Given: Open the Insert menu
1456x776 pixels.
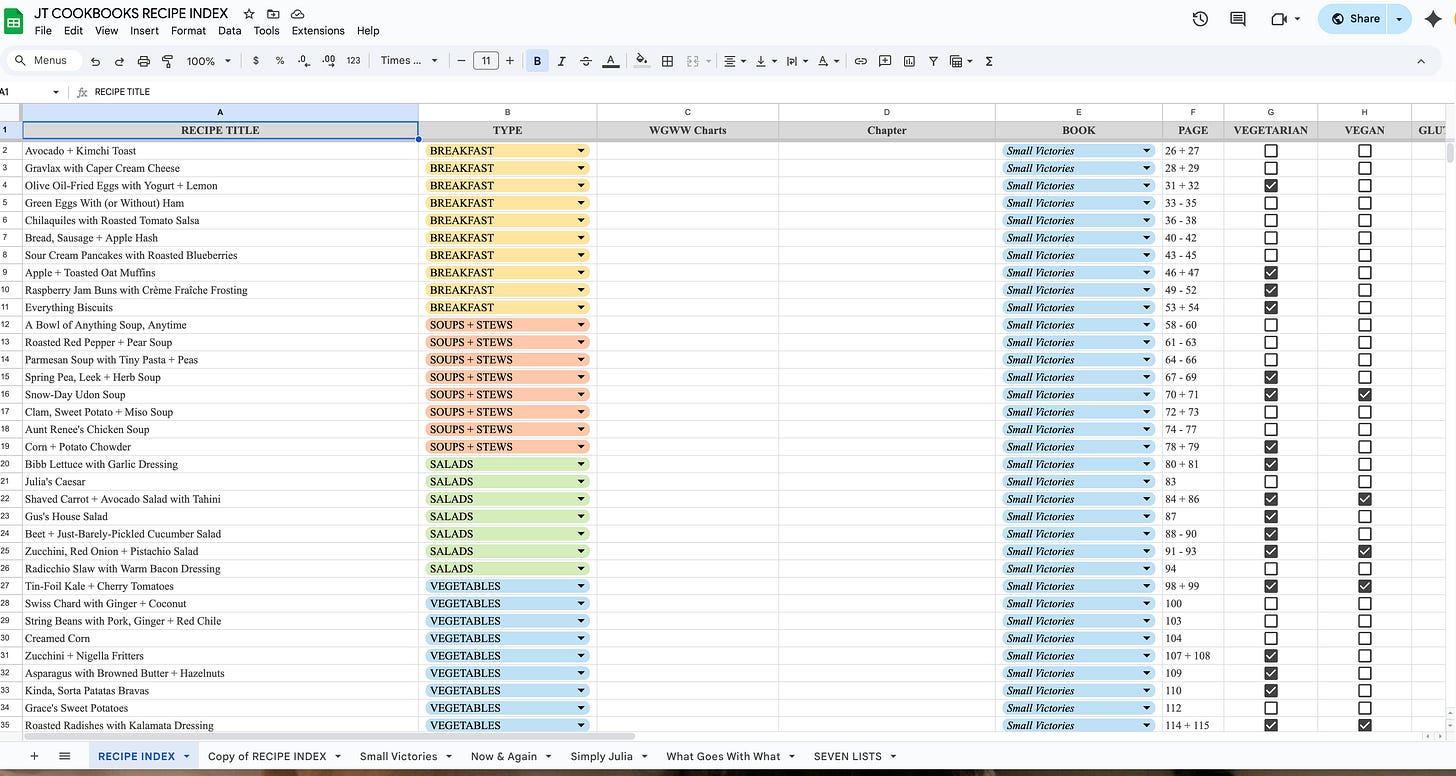Looking at the screenshot, I should pyautogui.click(x=144, y=31).
